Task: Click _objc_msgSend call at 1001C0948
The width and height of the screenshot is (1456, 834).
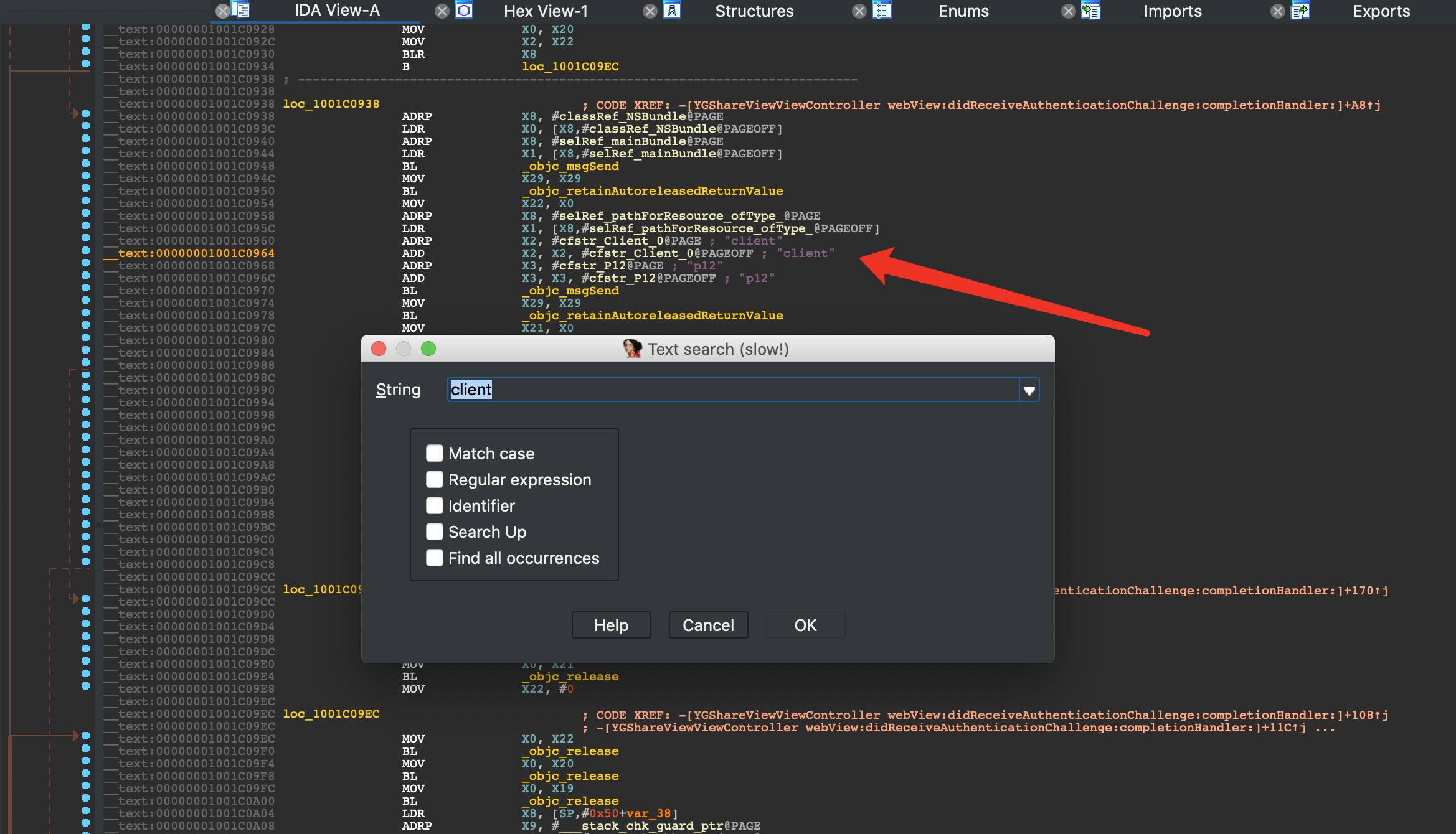Action: coord(570,166)
